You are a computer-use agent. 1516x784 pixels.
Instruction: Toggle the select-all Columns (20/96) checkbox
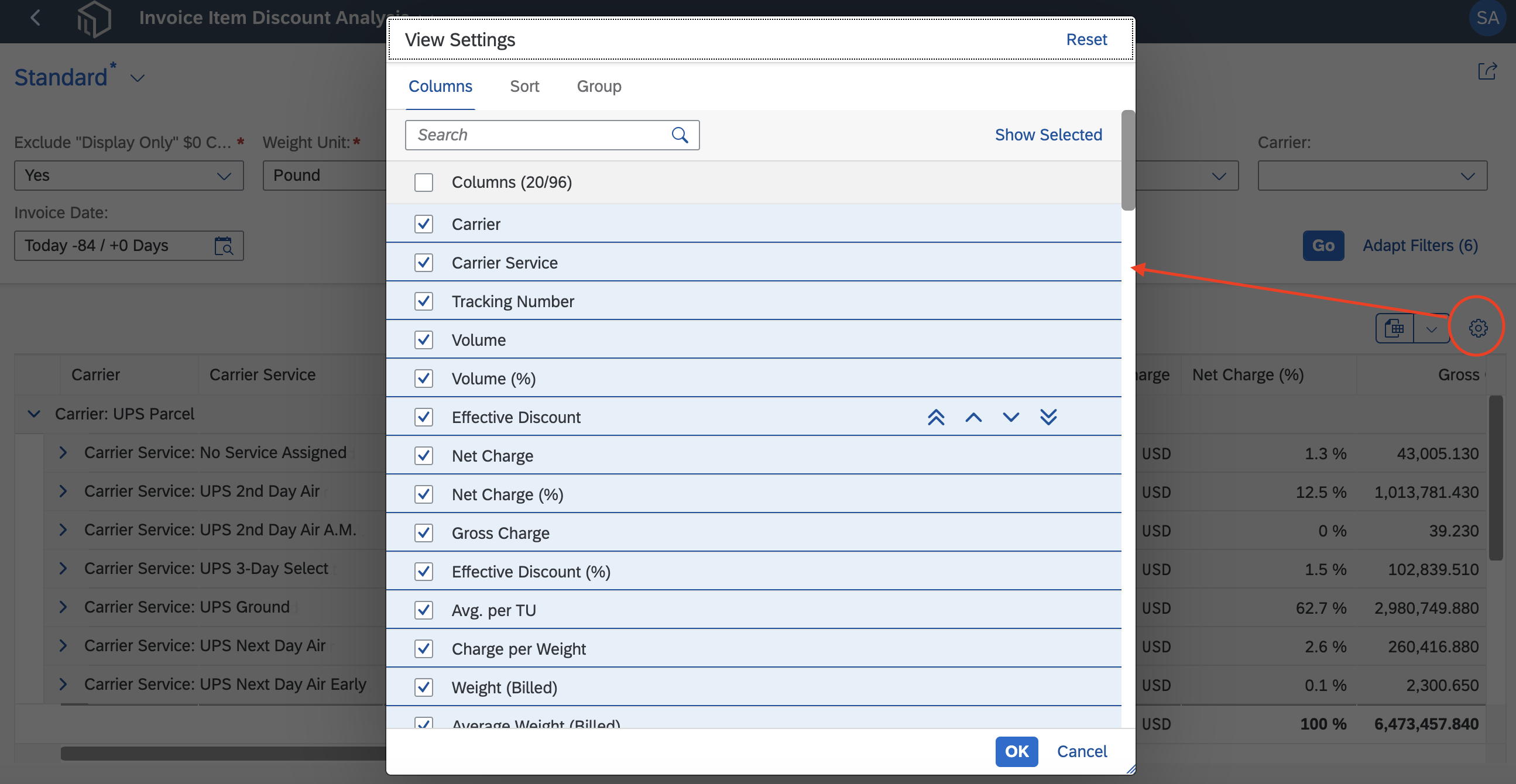(x=424, y=183)
